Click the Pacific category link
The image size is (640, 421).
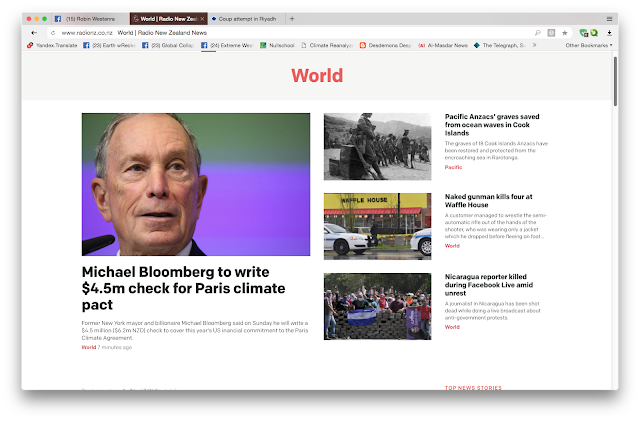(x=453, y=167)
